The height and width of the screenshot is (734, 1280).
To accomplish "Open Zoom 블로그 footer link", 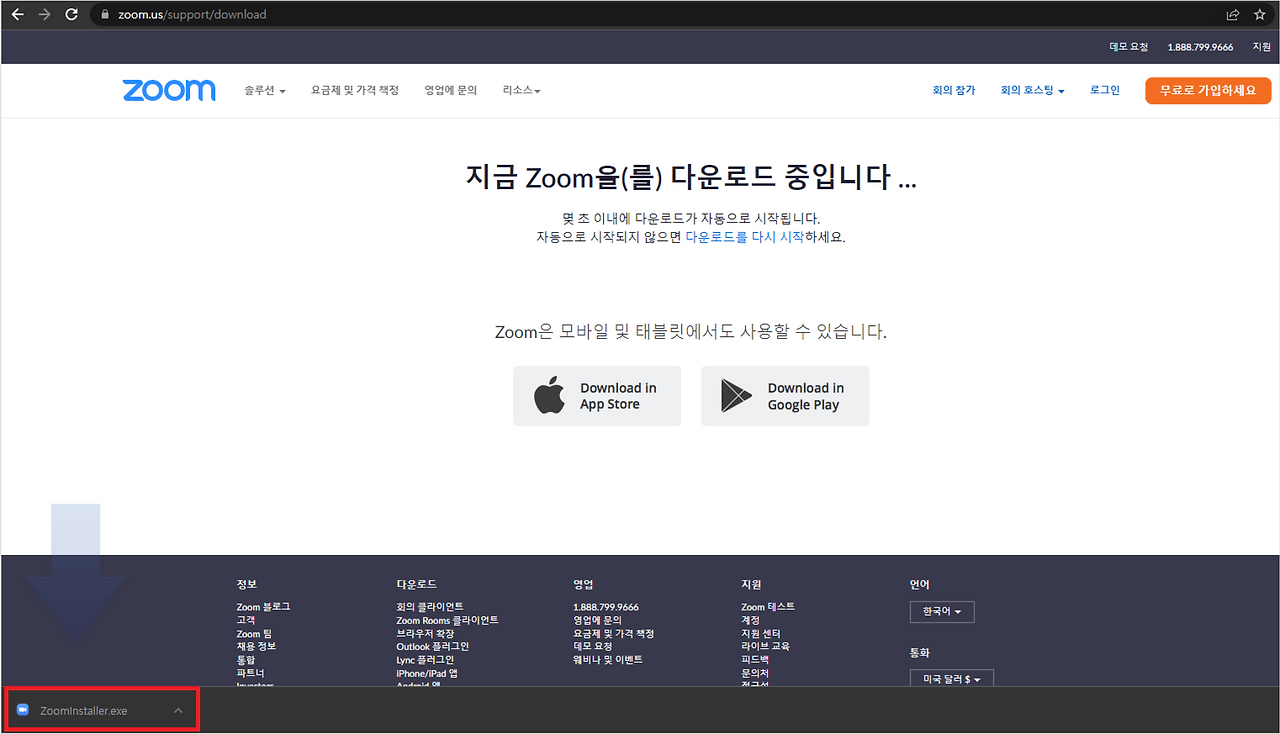I will [264, 607].
